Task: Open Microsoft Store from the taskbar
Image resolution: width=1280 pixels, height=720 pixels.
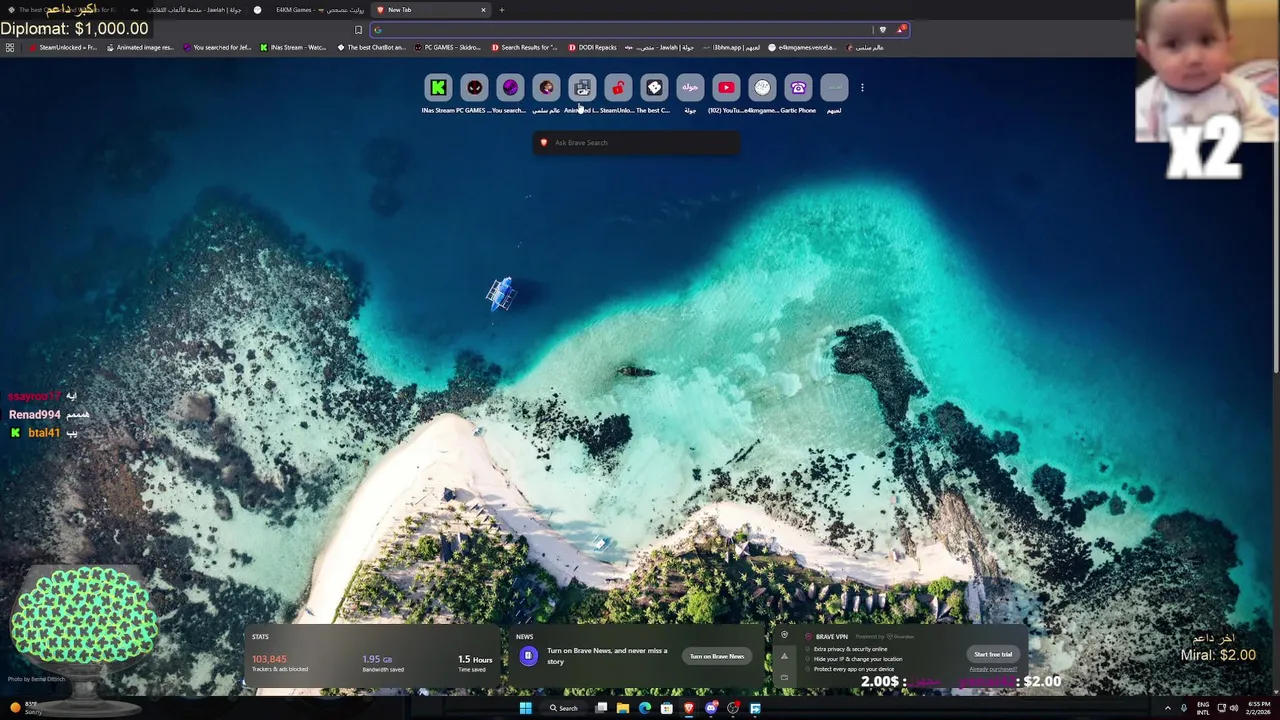Action: pos(666,708)
